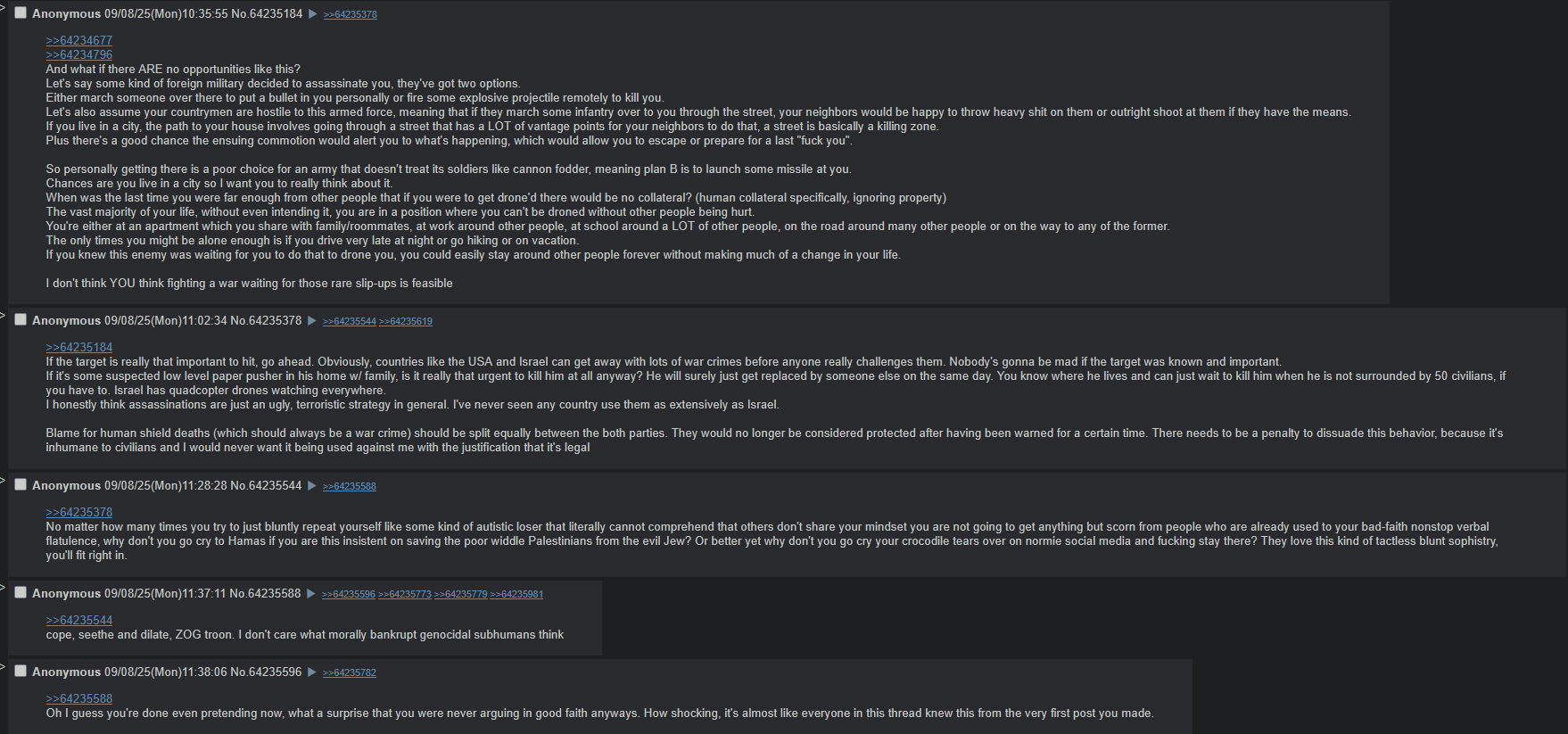Toggle checkbox for post 64235596

pos(21,672)
